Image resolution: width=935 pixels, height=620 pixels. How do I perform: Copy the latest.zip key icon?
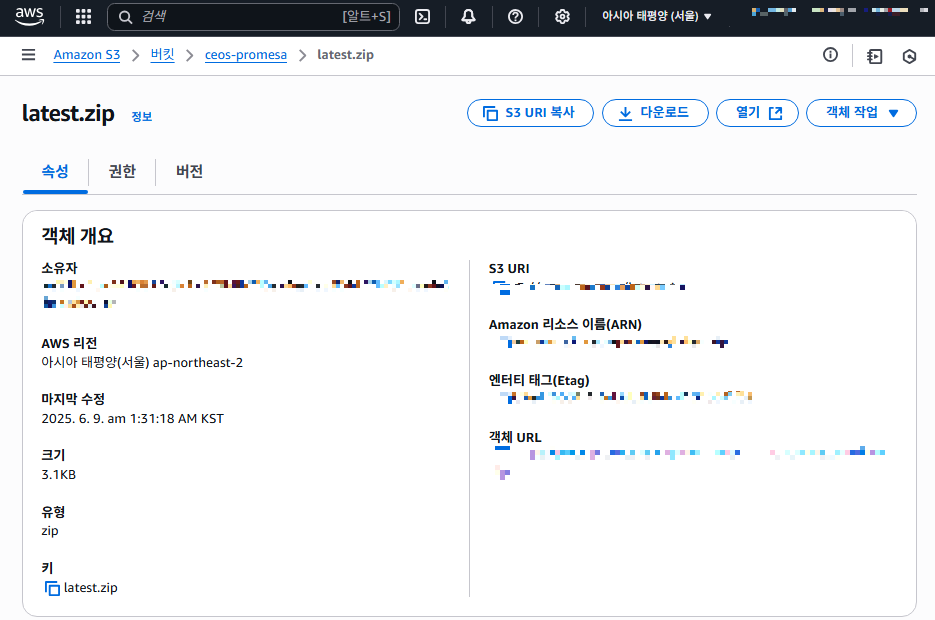pyautogui.click(x=52, y=588)
